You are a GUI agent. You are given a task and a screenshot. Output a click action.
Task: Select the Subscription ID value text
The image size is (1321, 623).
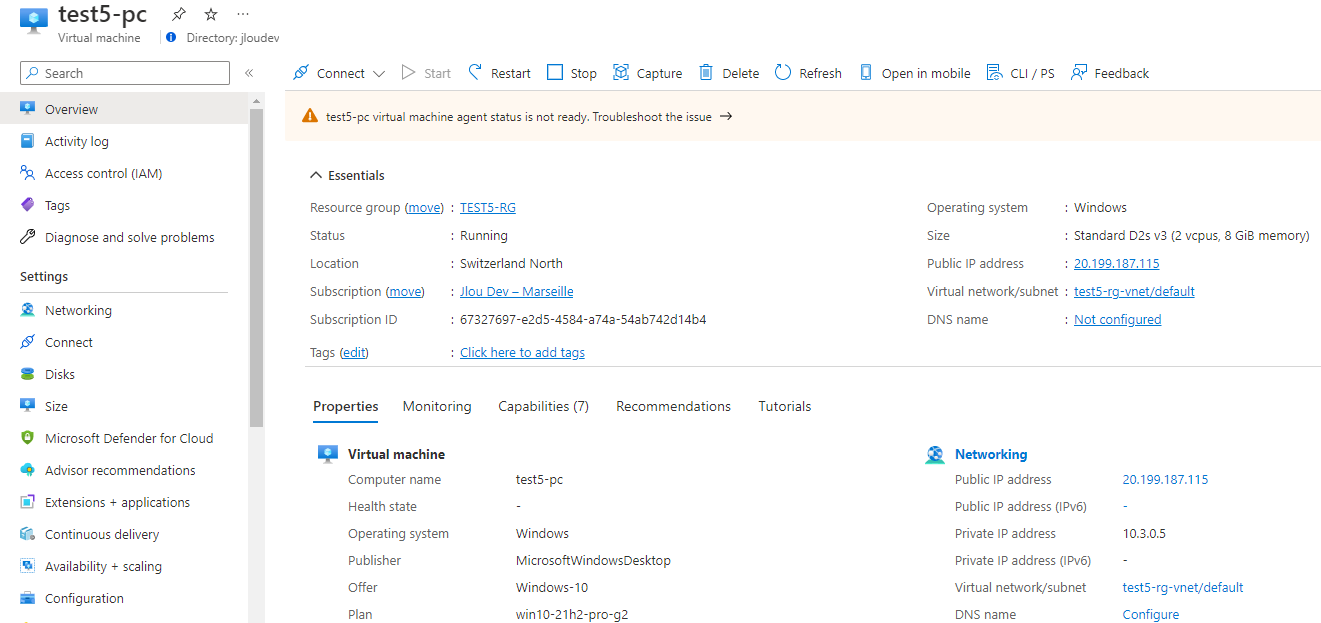(x=583, y=320)
